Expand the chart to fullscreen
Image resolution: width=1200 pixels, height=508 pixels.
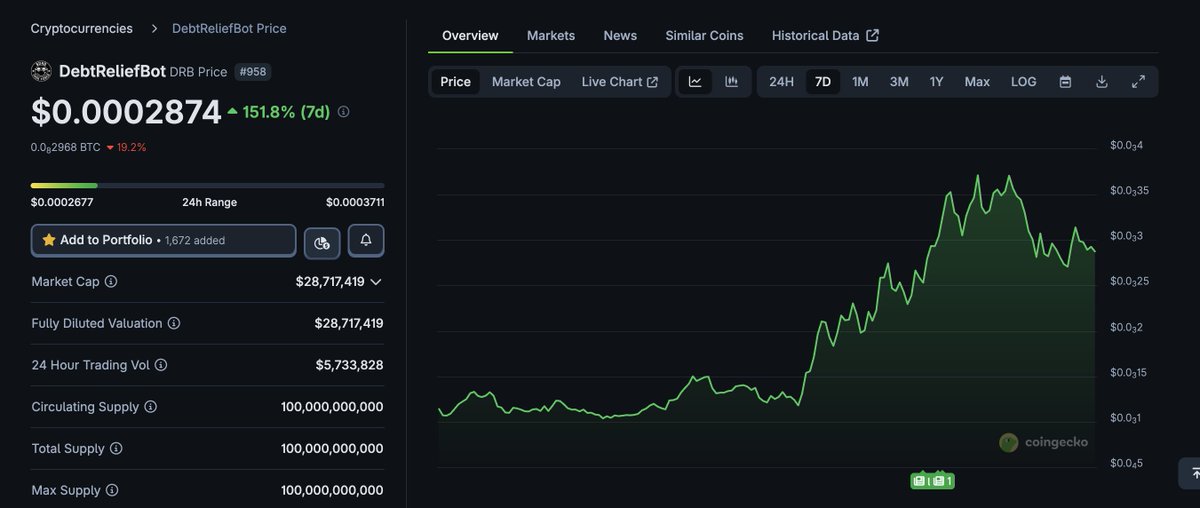[1138, 82]
